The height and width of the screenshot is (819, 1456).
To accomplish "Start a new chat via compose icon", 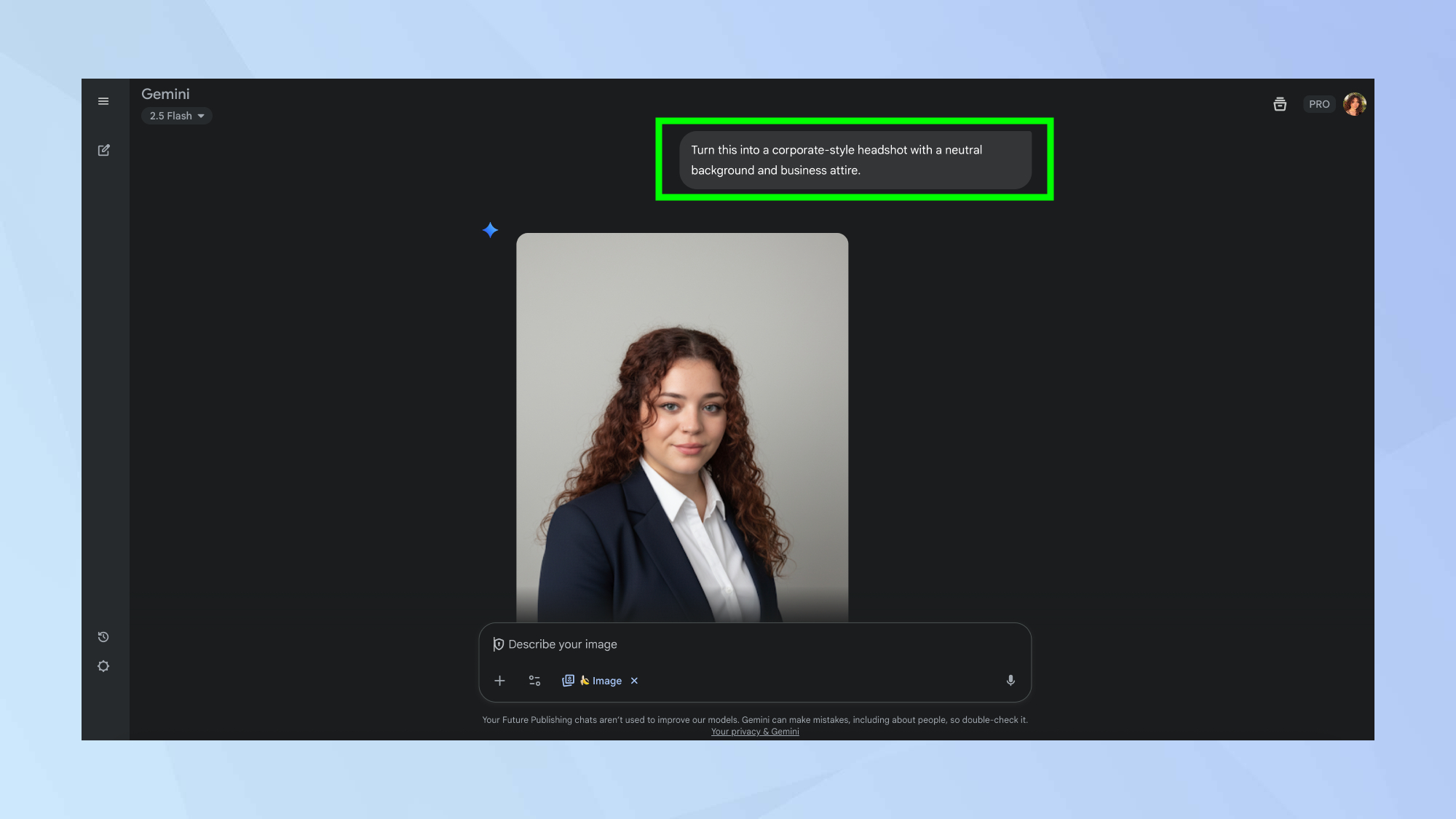I will [x=103, y=150].
